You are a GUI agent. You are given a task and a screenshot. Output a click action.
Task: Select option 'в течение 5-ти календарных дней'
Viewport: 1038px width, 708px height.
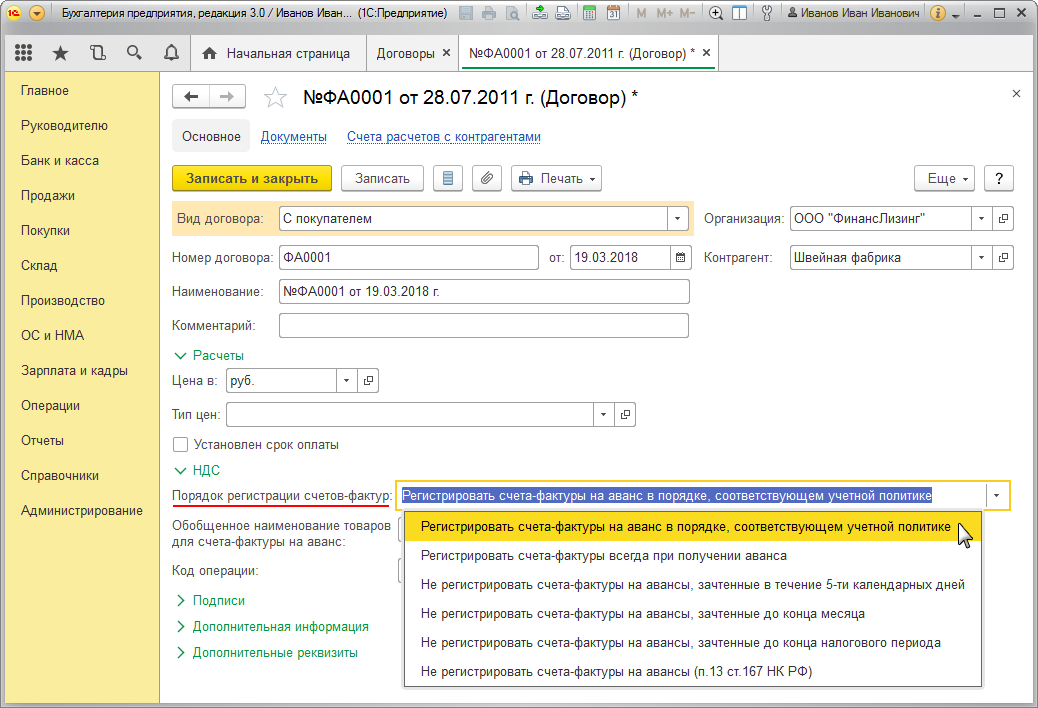pos(692,585)
